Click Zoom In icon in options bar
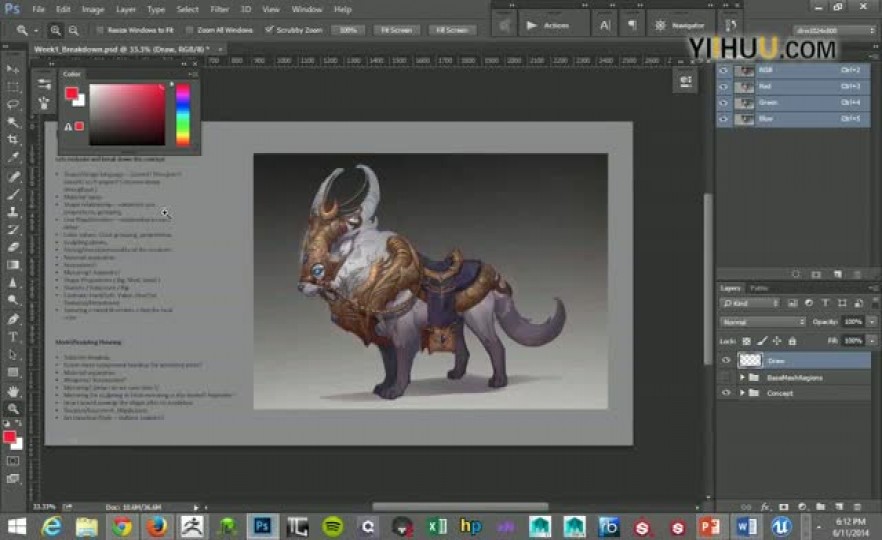The width and height of the screenshot is (882, 540). [55, 30]
